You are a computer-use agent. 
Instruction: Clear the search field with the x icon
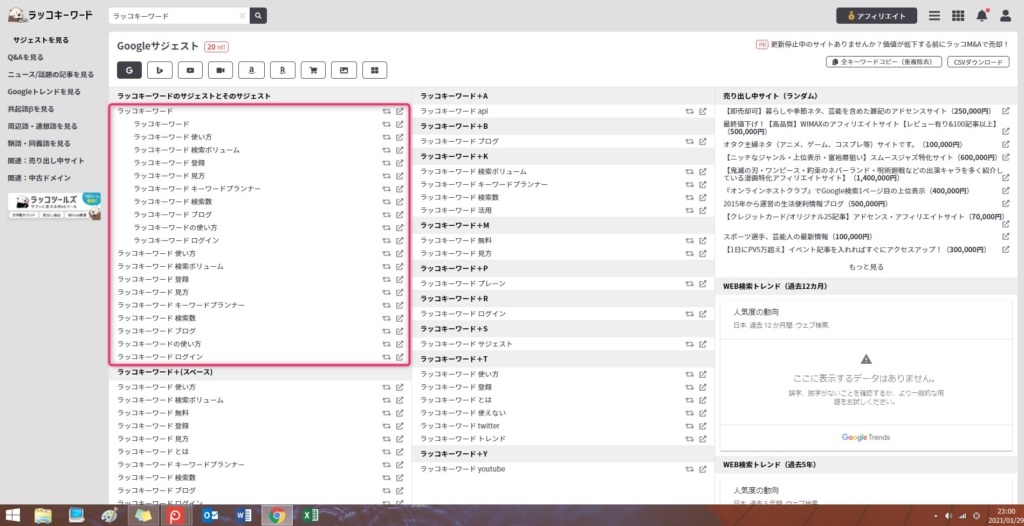tap(242, 16)
